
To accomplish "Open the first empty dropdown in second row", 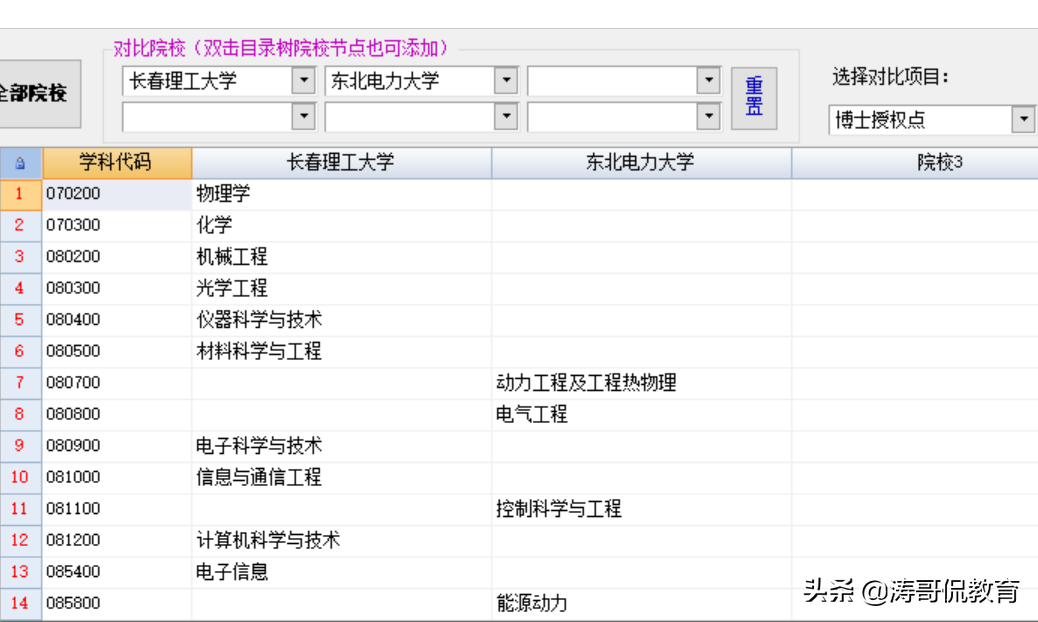I will [303, 116].
